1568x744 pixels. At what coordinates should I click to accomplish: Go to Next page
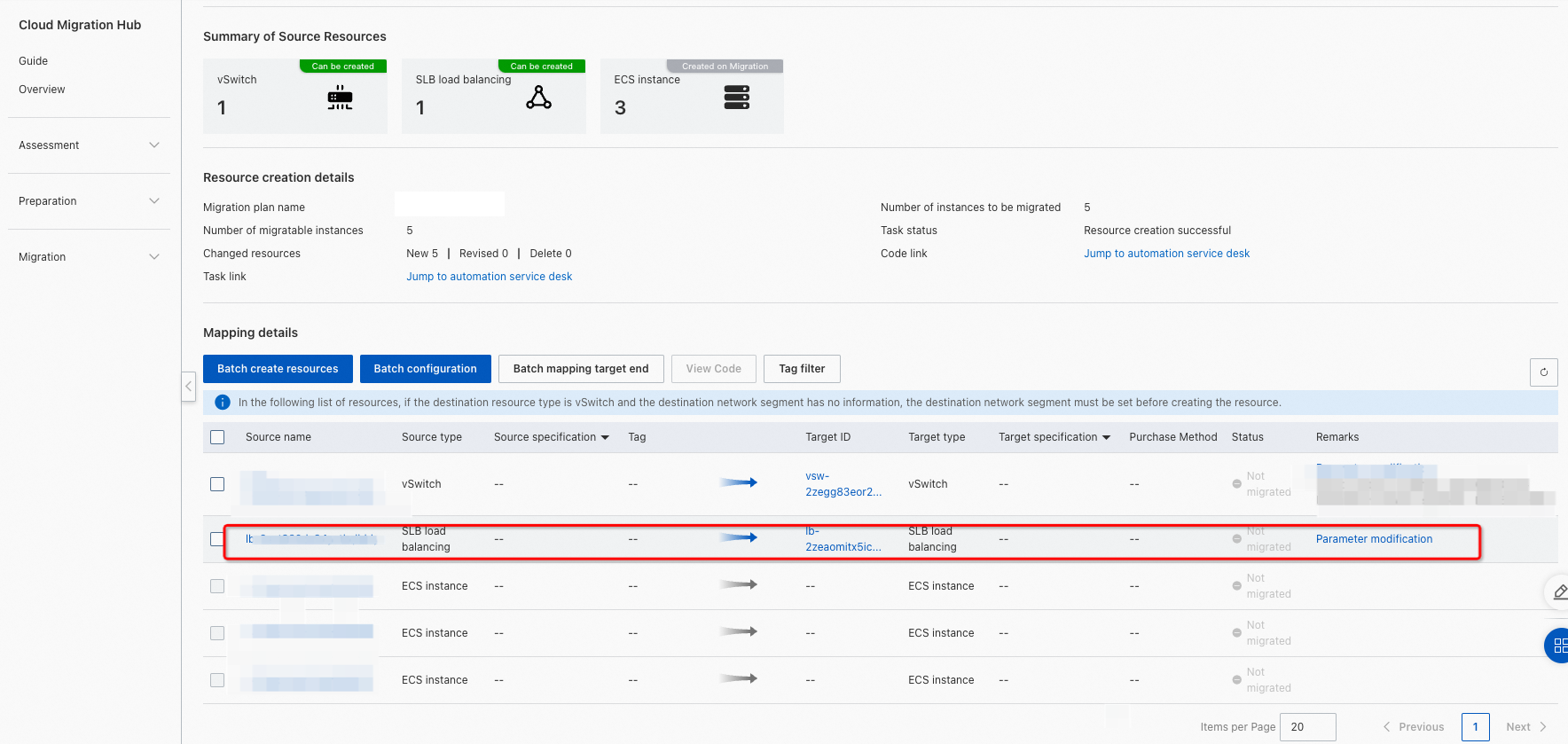pos(1526,727)
